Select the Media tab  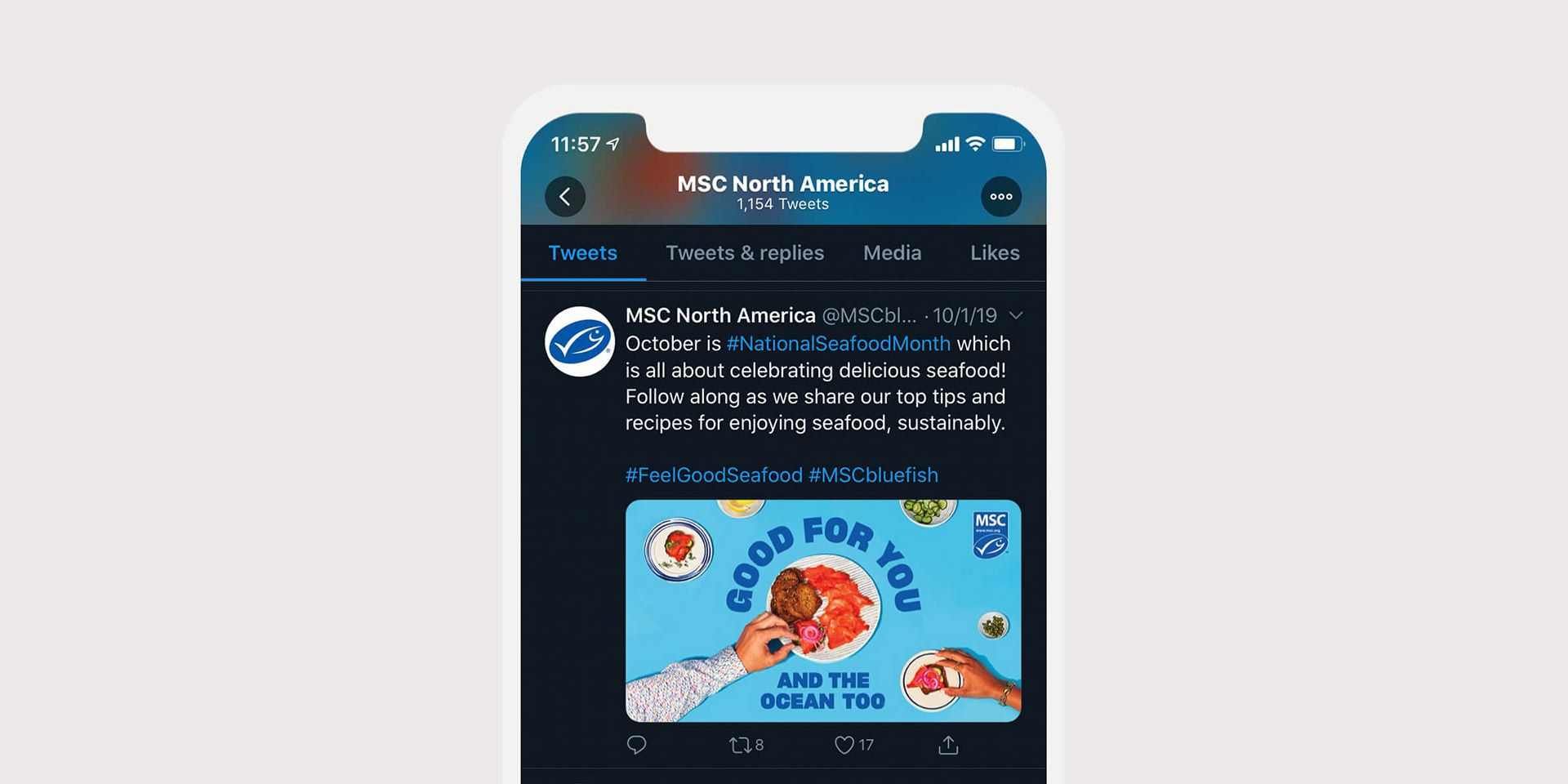click(x=893, y=253)
